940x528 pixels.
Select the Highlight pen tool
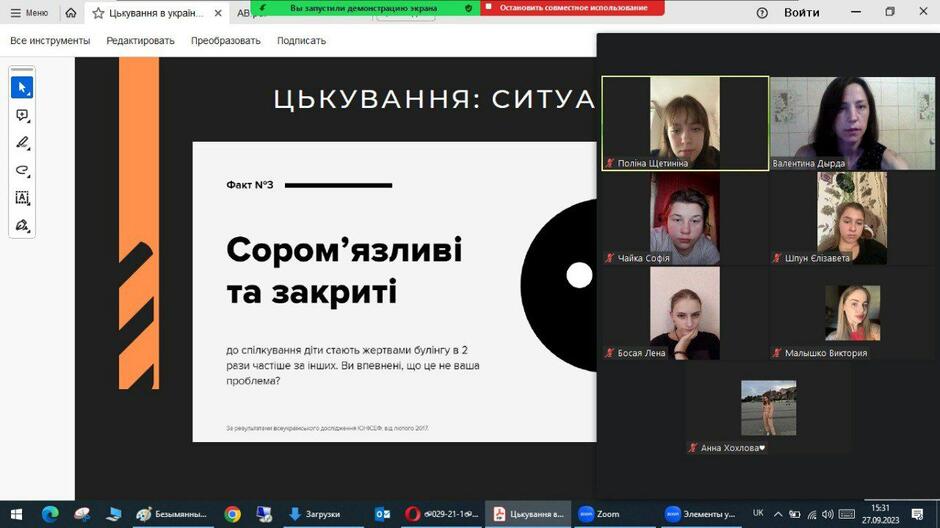(22, 143)
